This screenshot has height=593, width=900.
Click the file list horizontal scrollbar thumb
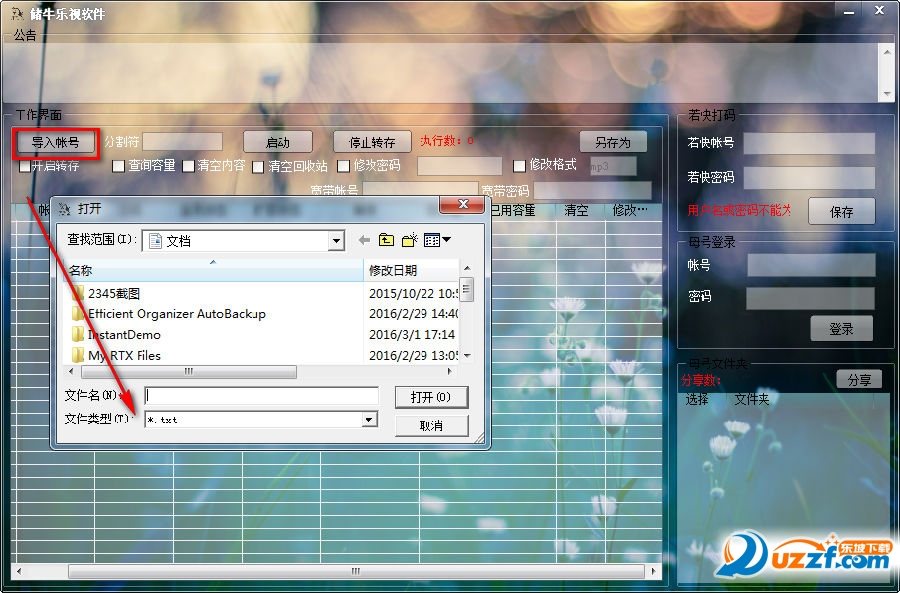click(x=189, y=371)
